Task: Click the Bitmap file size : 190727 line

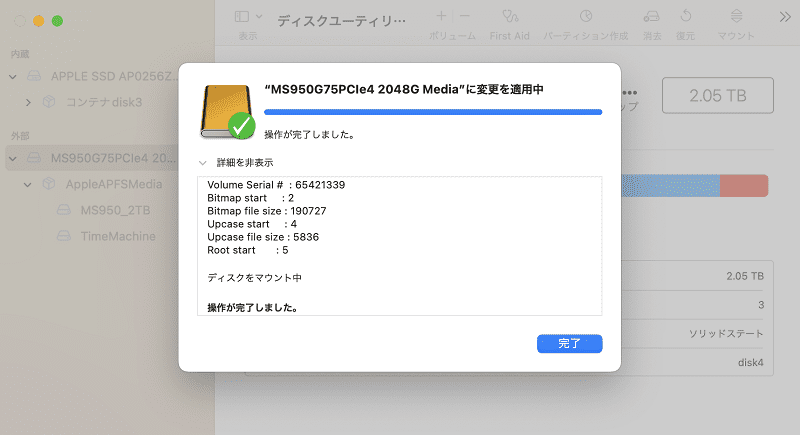Action: coord(267,211)
